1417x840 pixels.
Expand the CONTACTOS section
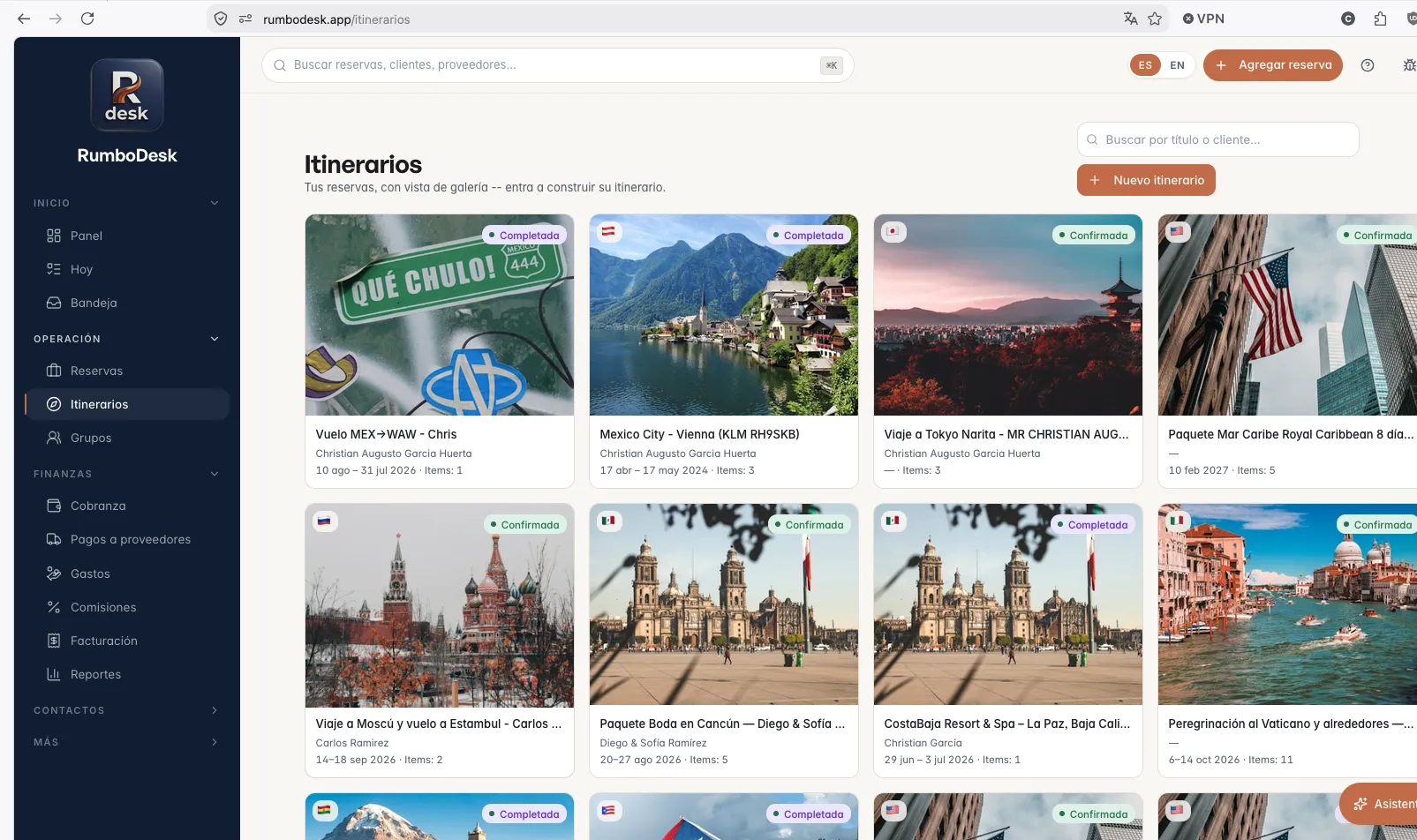215,710
